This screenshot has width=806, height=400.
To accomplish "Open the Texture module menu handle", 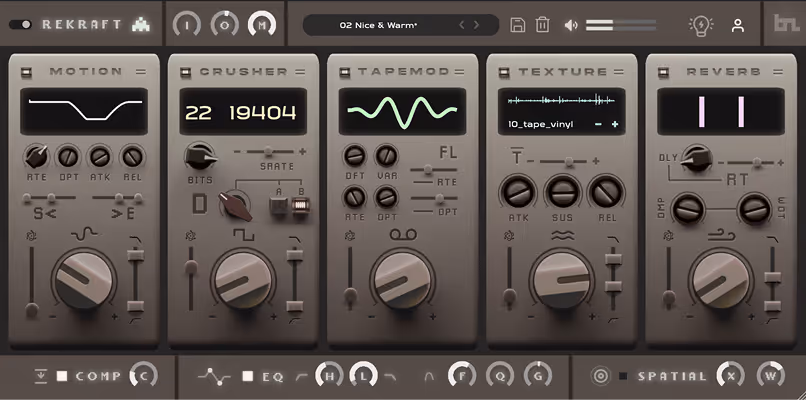I will click(619, 72).
